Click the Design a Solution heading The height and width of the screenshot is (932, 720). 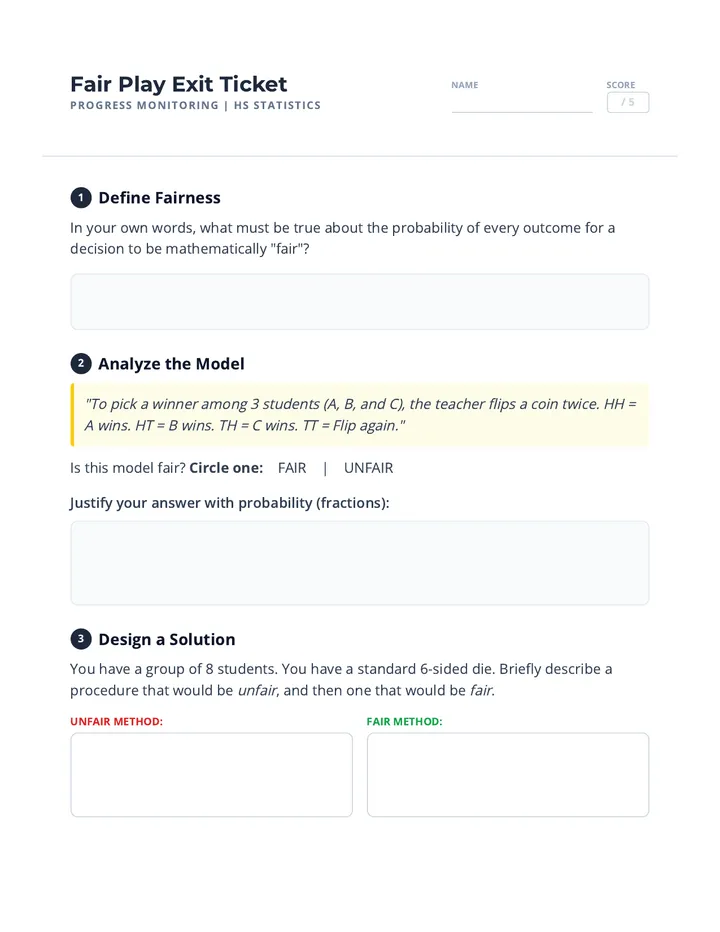(167, 640)
